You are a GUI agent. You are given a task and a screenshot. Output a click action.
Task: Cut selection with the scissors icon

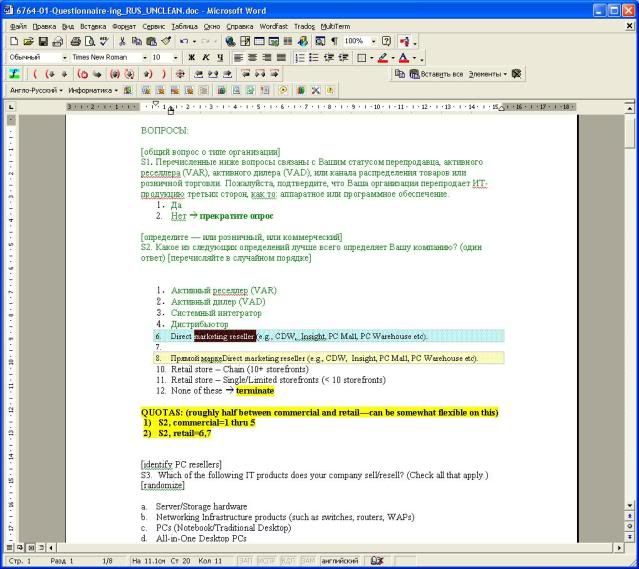(x=122, y=41)
